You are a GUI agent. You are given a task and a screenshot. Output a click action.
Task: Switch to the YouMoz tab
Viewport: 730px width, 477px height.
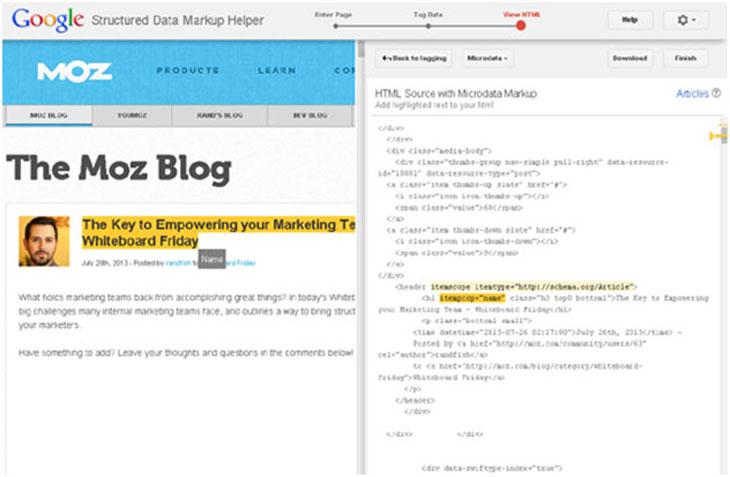pos(132,116)
